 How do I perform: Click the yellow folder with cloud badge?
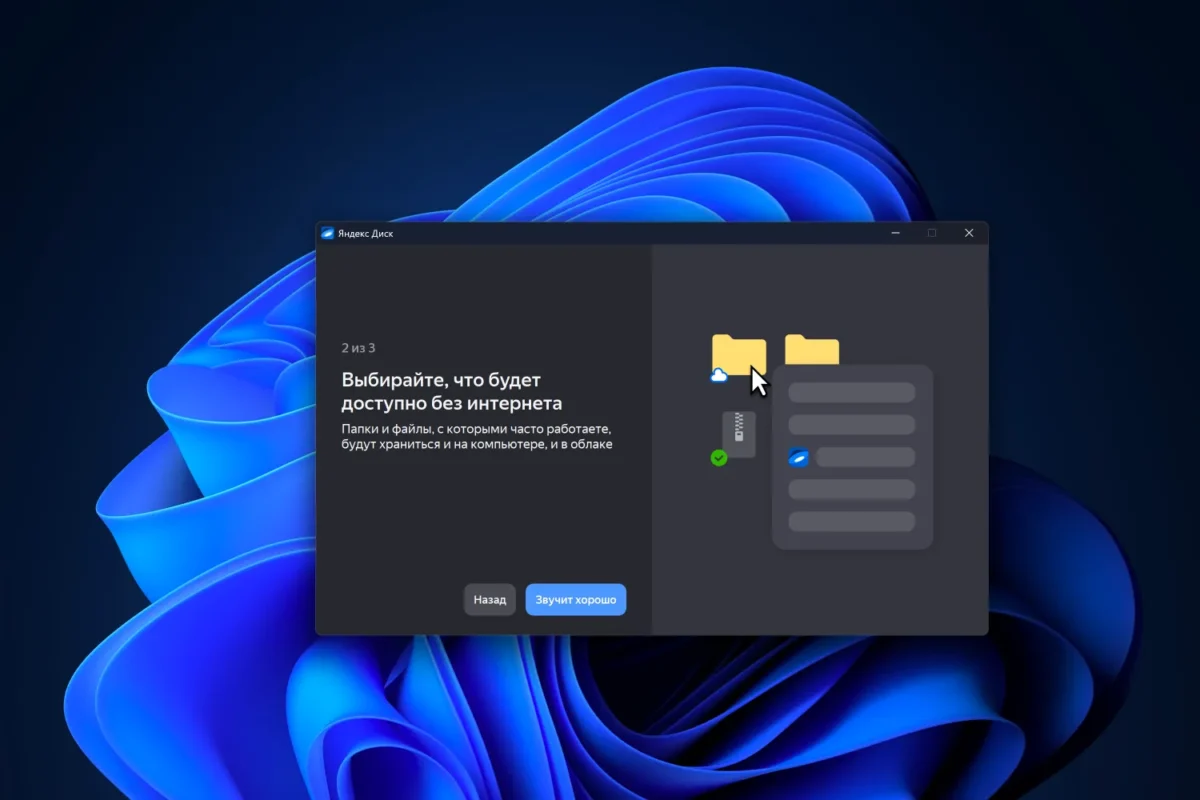(738, 356)
